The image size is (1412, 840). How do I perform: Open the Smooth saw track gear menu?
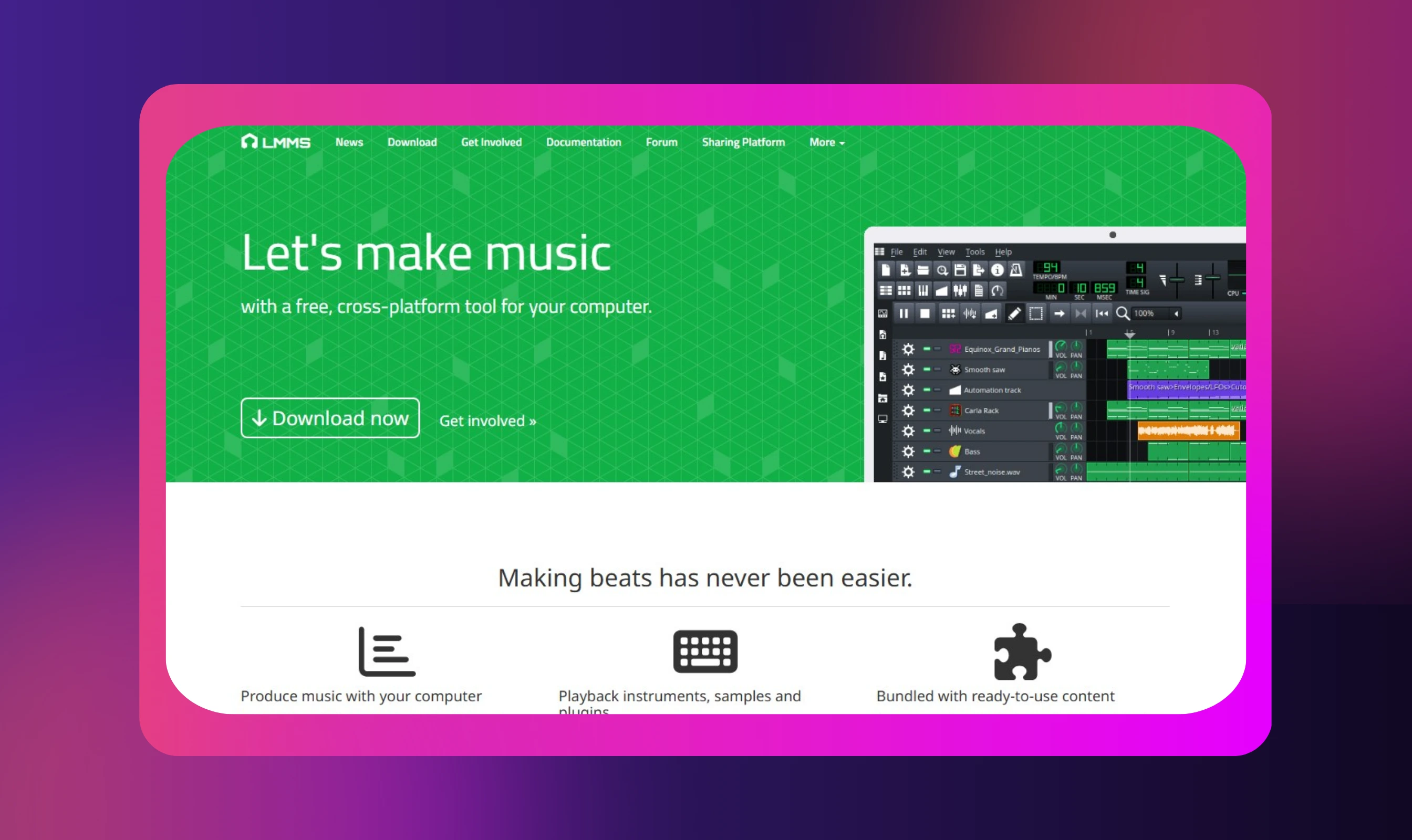pos(908,370)
